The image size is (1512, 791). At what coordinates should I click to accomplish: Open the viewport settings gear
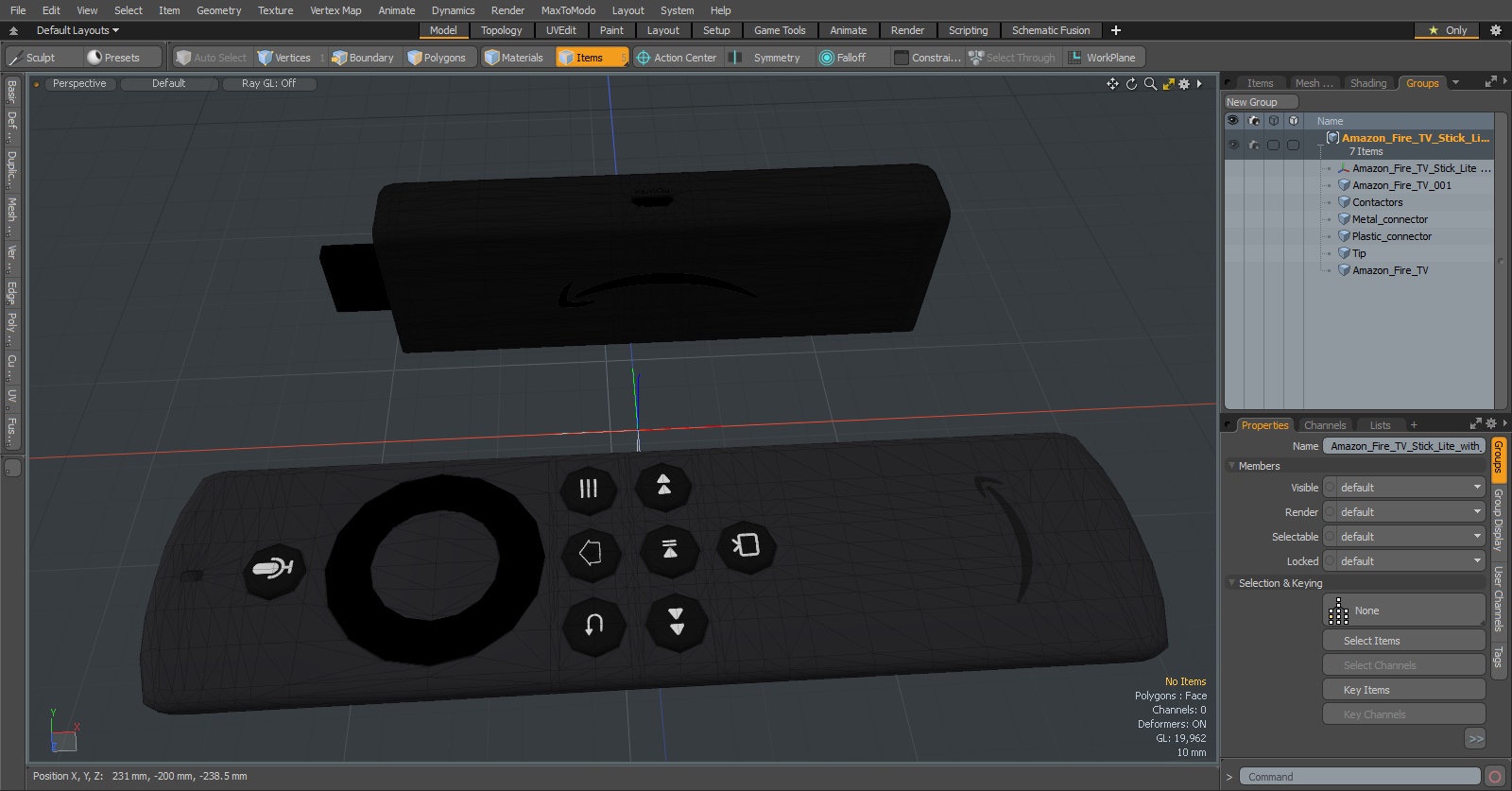point(1184,84)
